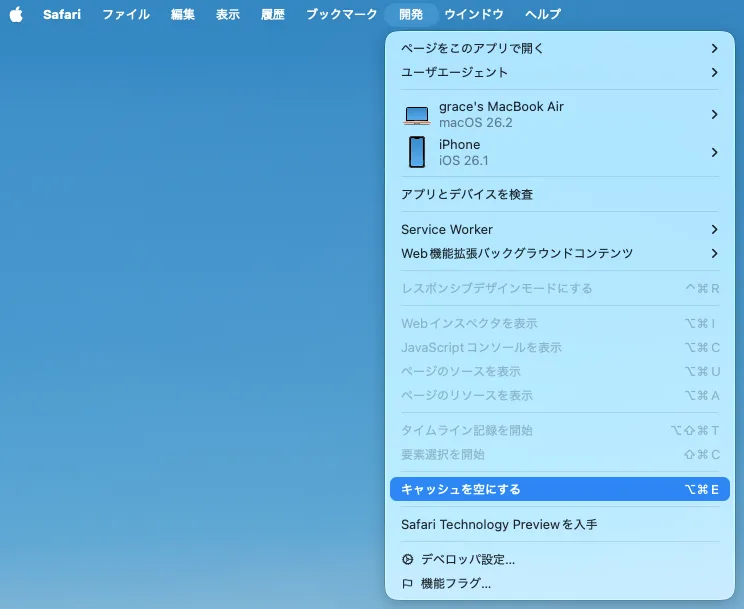
Task: Open the ウインドウ menu
Action: click(474, 14)
